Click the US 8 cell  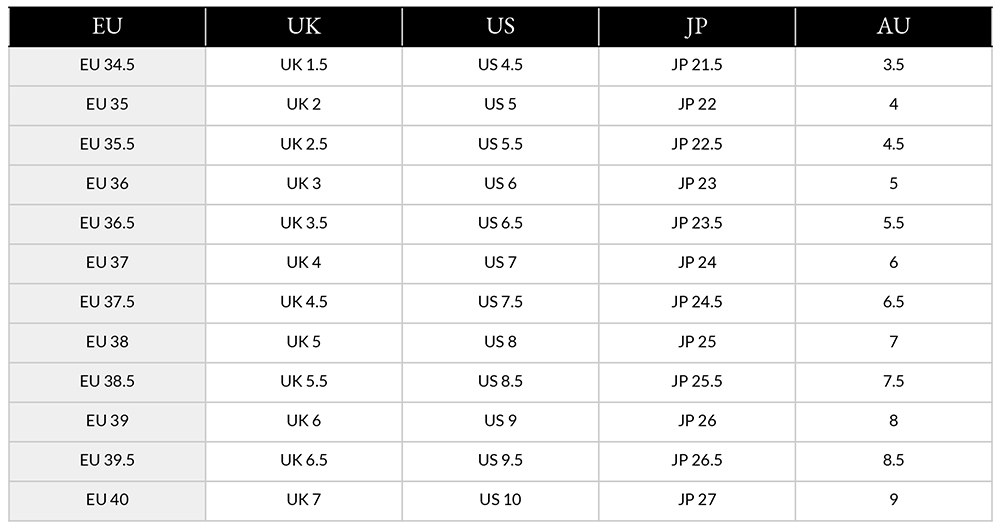click(500, 342)
